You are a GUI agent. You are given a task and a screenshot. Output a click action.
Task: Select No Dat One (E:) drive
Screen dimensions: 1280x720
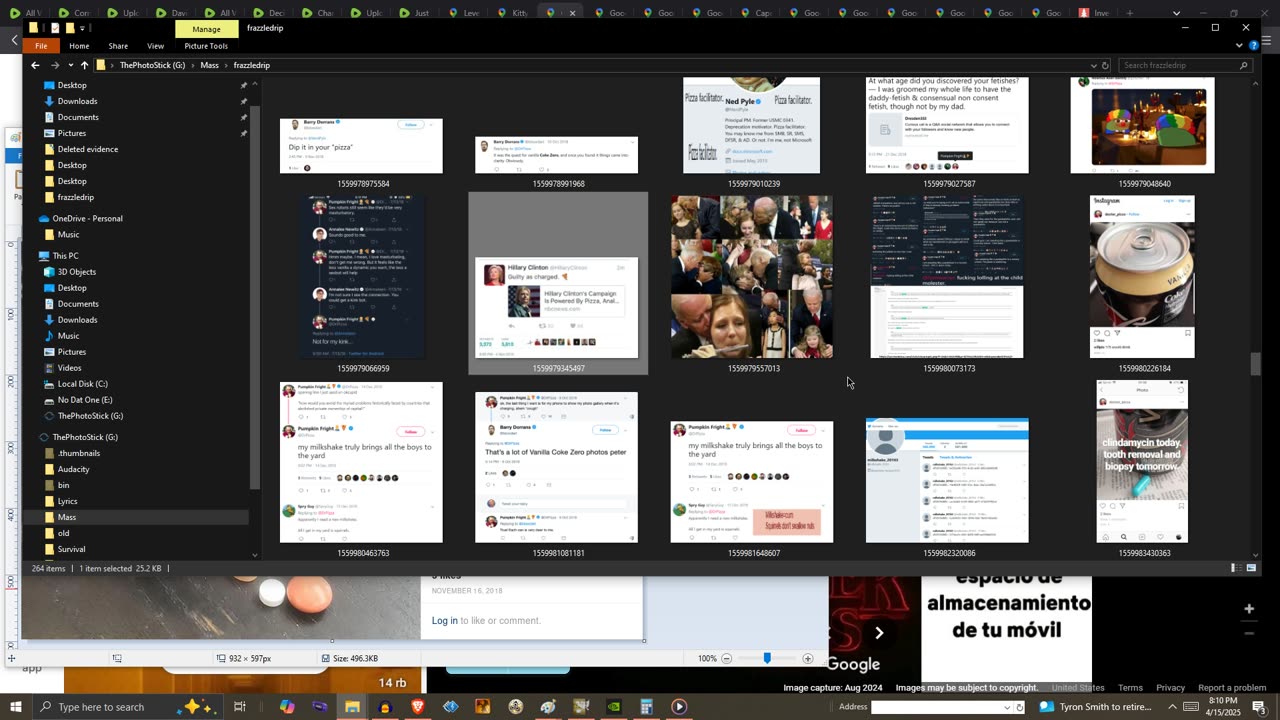click(x=85, y=400)
